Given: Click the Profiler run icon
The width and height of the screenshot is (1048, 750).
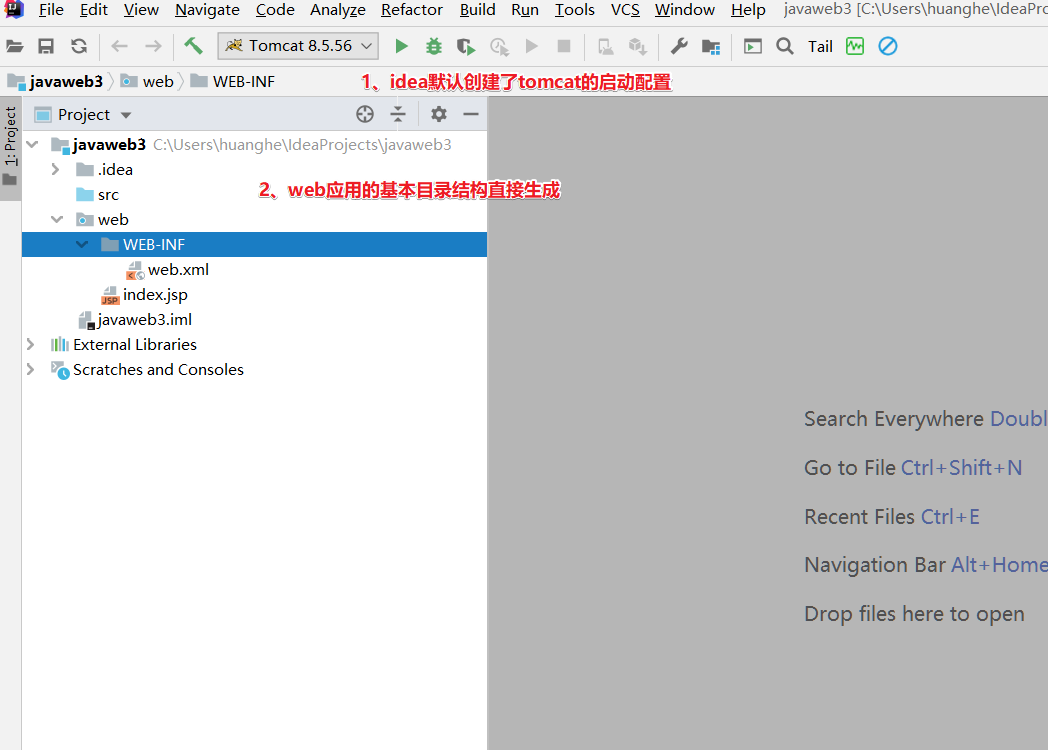Looking at the screenshot, I should [499, 46].
